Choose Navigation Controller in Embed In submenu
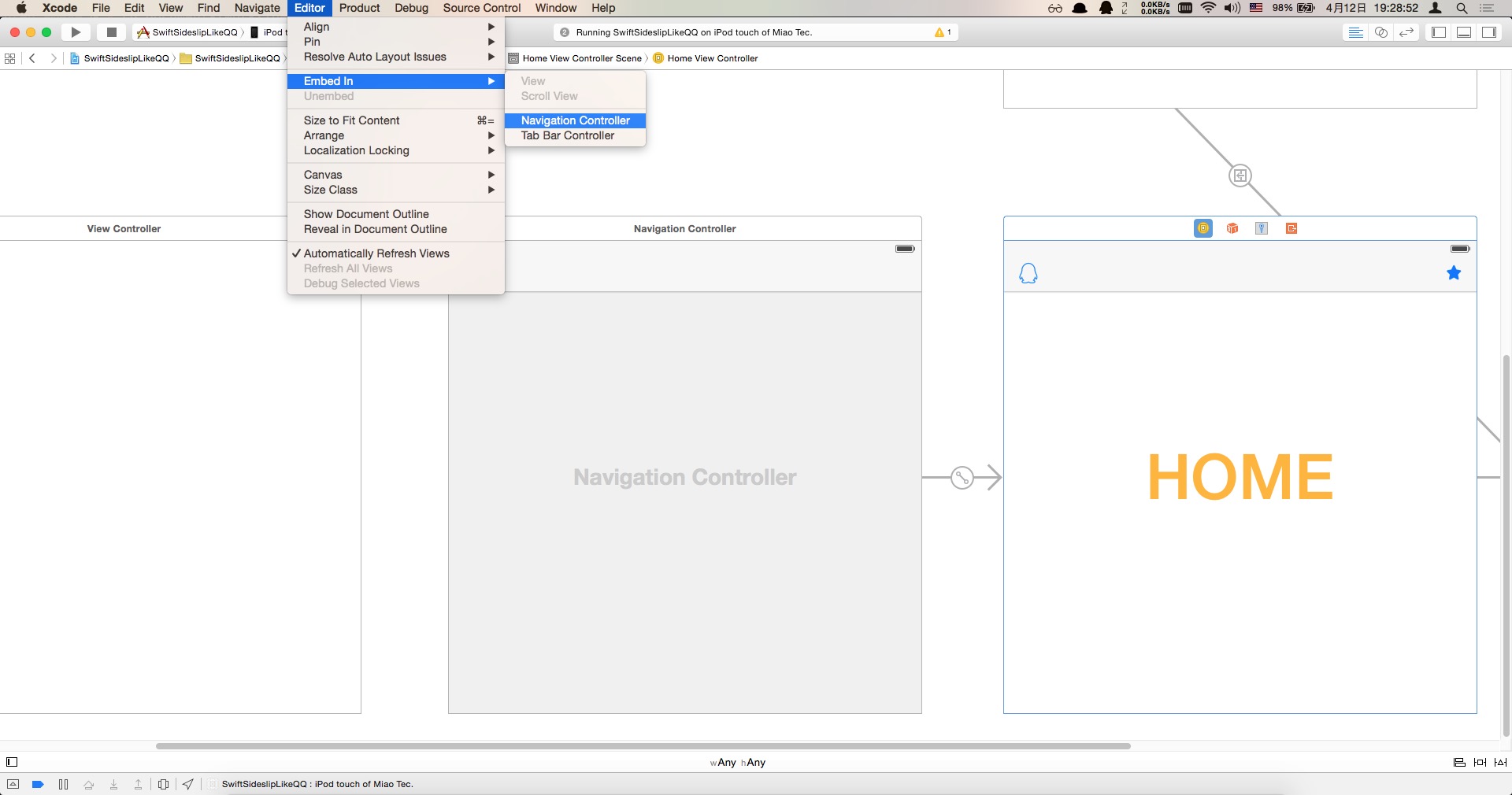 (x=575, y=120)
